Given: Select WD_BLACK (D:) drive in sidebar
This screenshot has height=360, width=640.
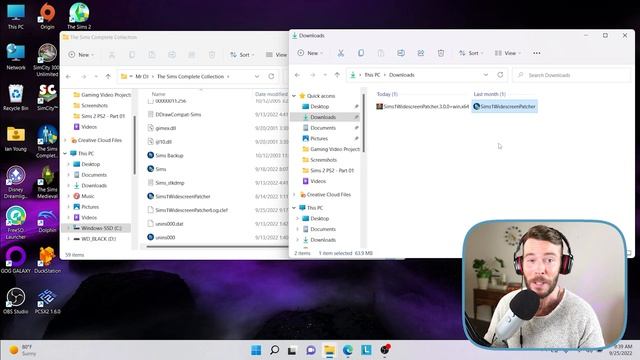Looking at the screenshot, I should coord(98,239).
